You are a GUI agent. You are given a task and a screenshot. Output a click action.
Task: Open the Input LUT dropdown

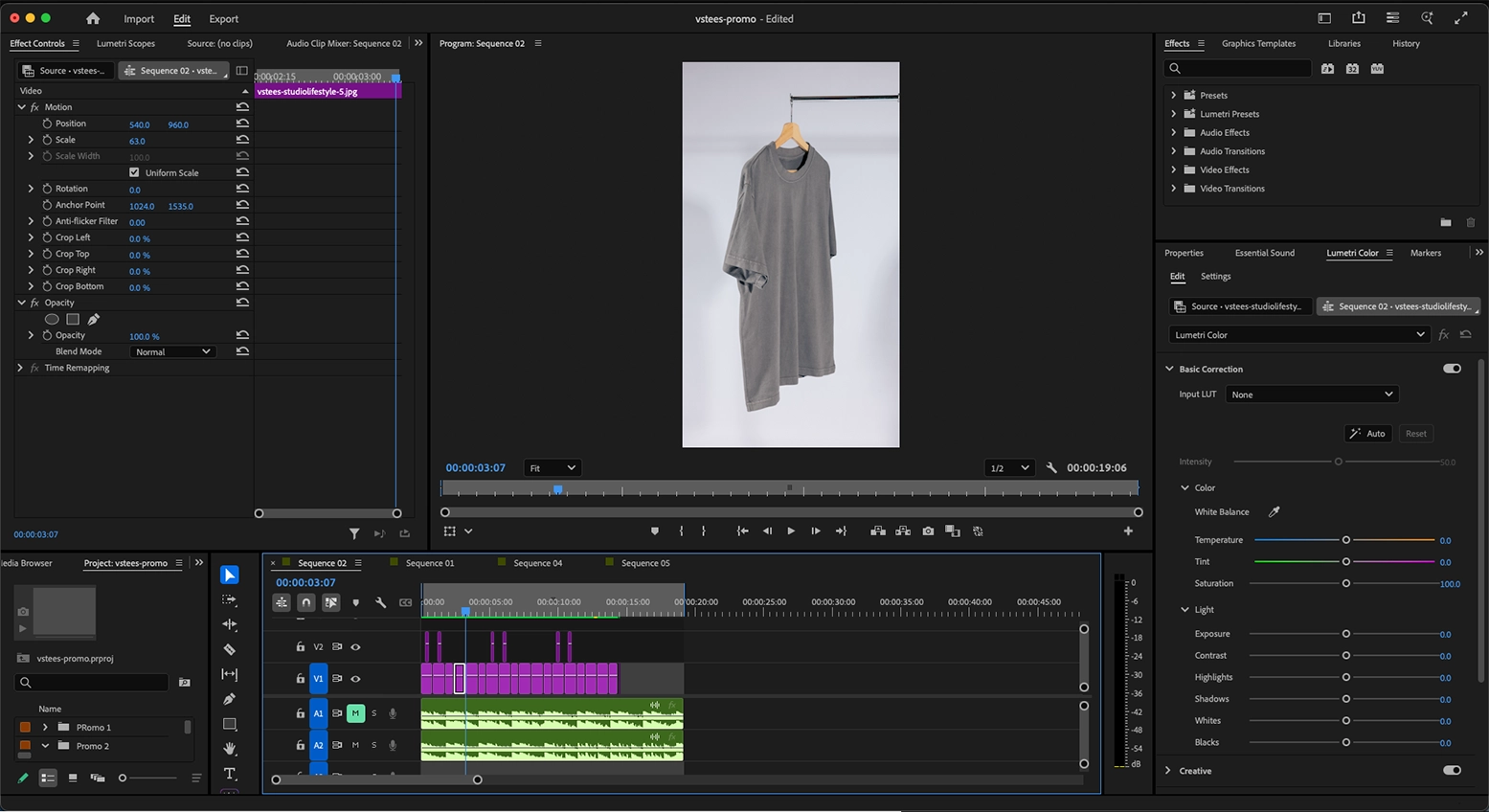point(1312,395)
